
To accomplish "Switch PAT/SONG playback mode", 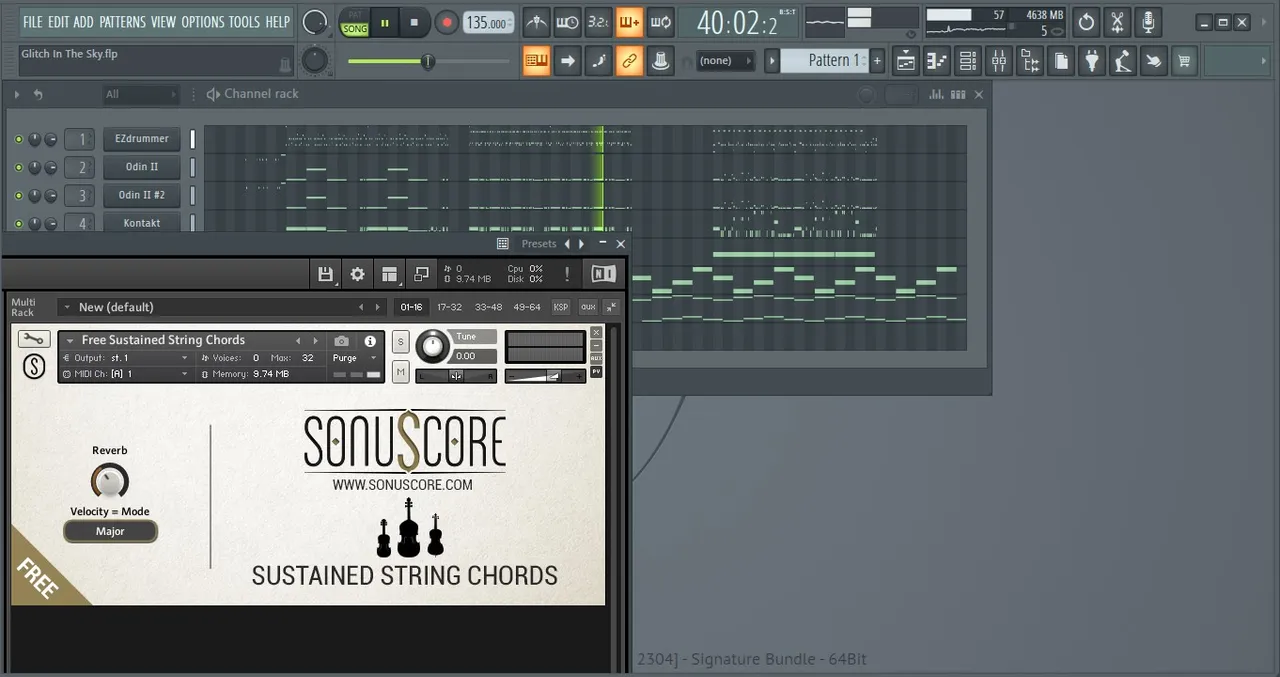I will pyautogui.click(x=355, y=22).
